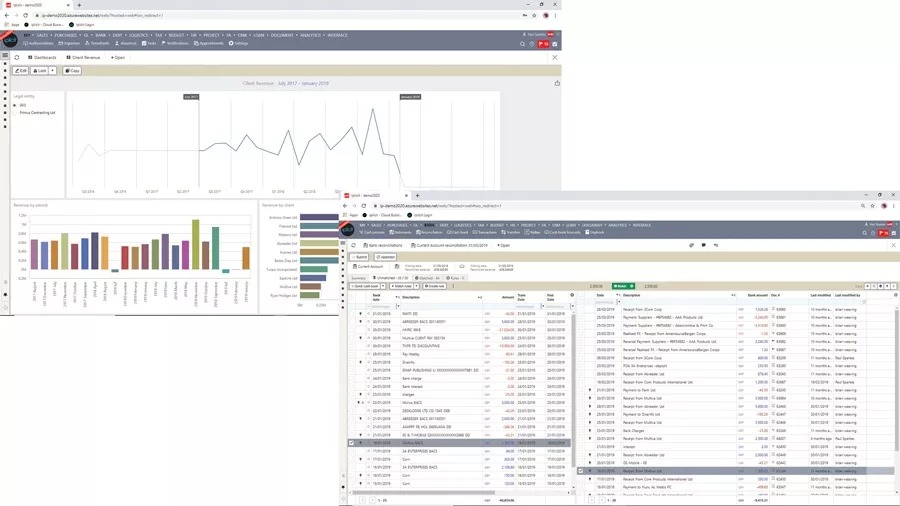Open ANALYTICS menu in dashboard window
The height and width of the screenshot is (506, 900).
point(312,35)
